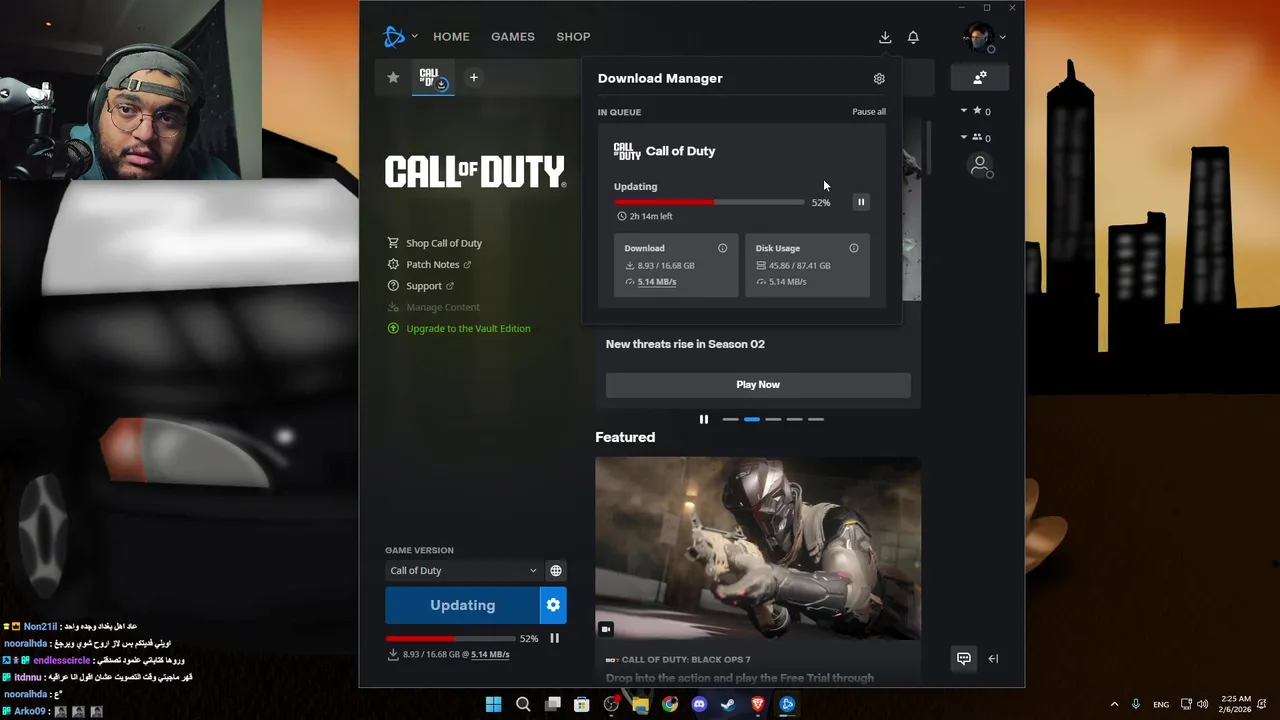Open Task View on taskbar

coord(552,704)
